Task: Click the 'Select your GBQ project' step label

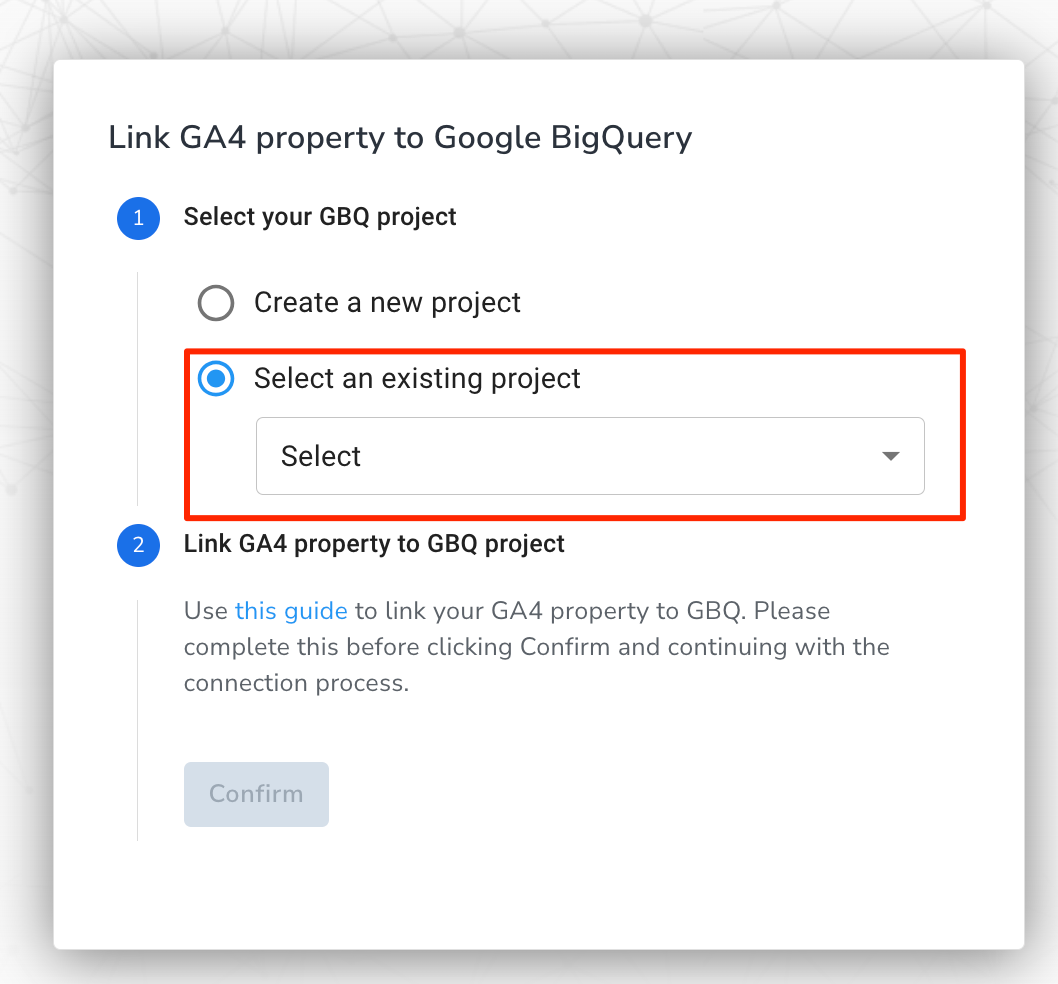Action: (x=319, y=217)
